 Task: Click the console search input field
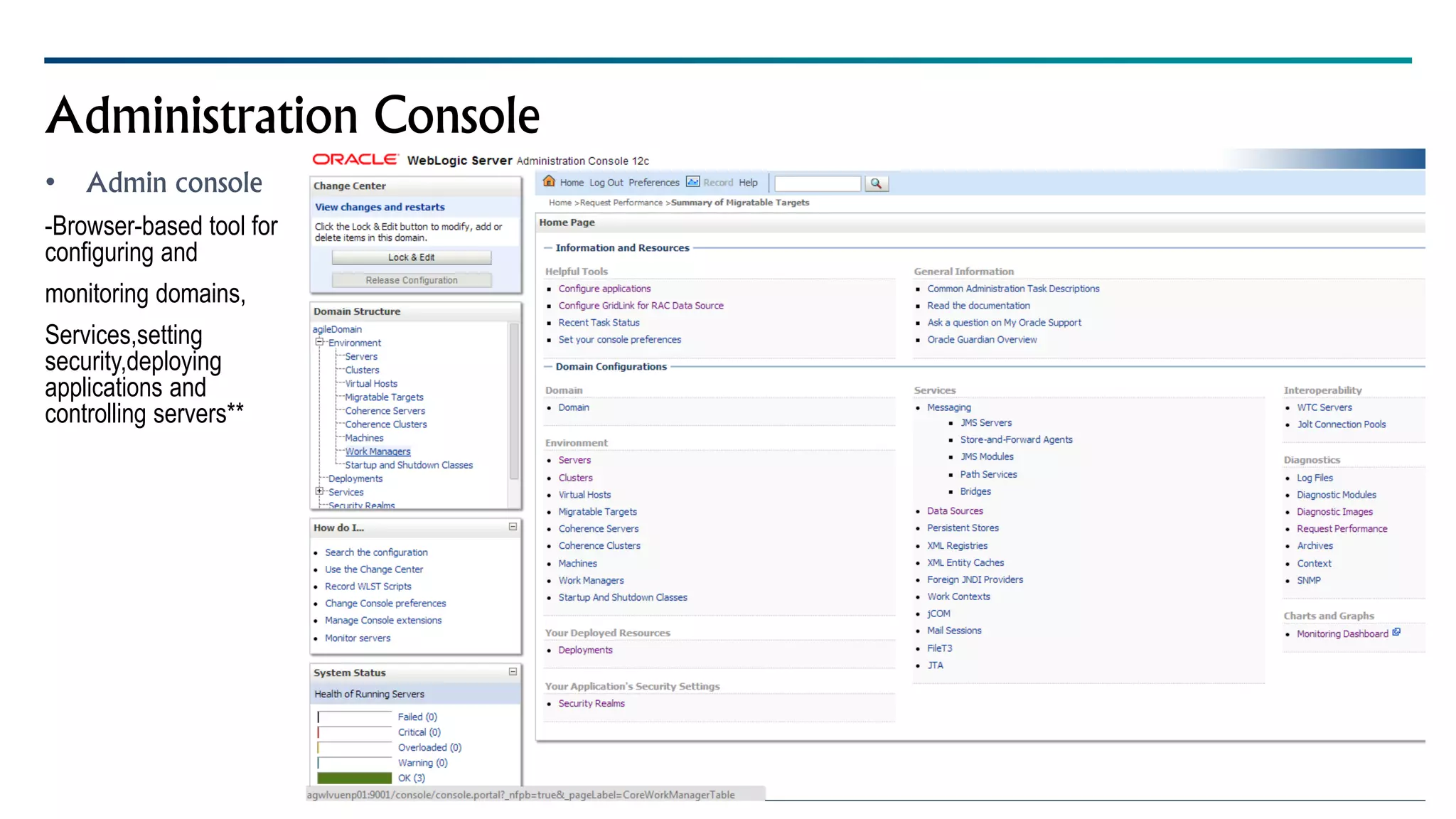(817, 183)
